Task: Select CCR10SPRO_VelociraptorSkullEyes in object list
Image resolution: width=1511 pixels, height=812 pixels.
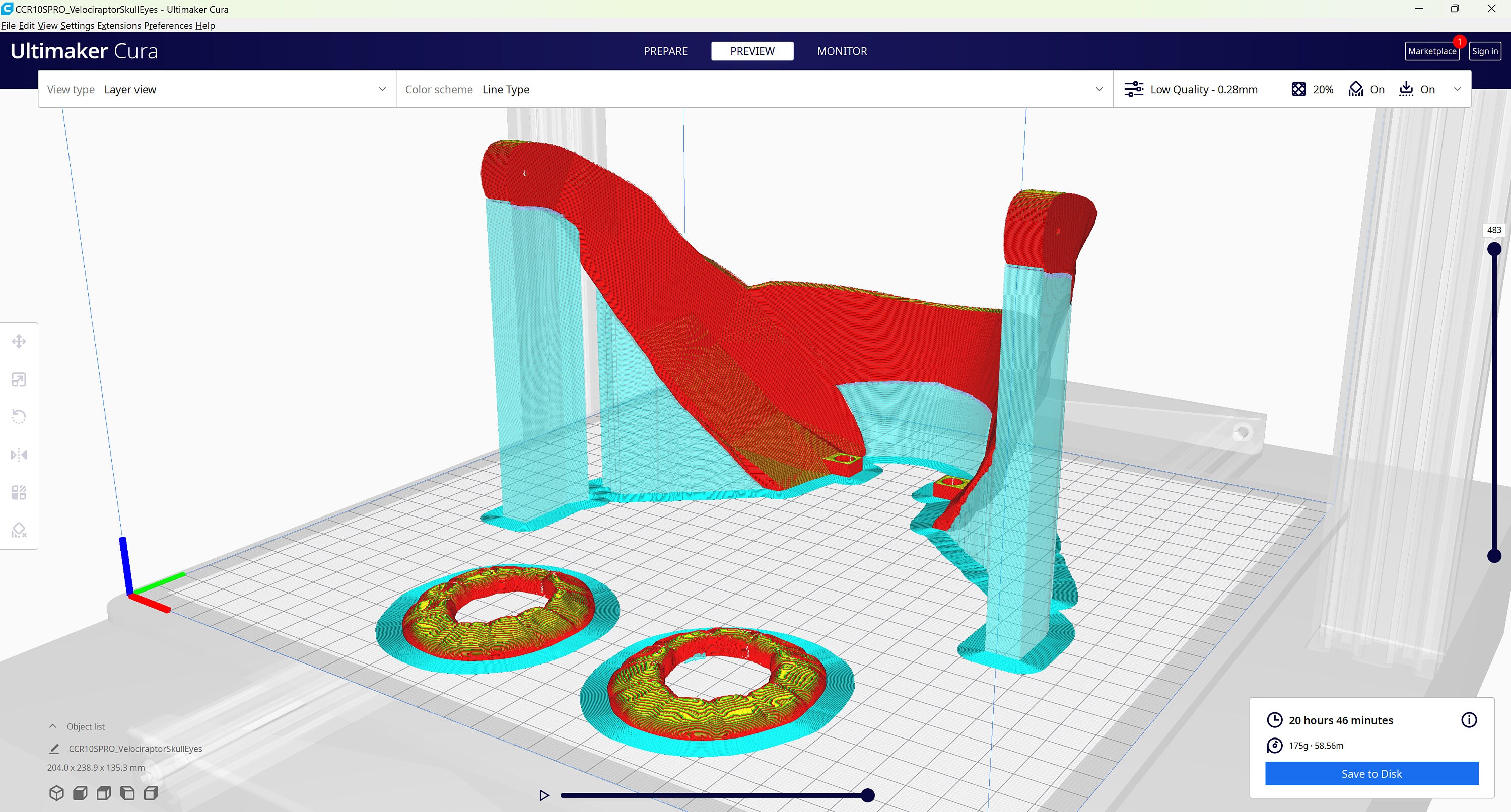Action: click(135, 749)
